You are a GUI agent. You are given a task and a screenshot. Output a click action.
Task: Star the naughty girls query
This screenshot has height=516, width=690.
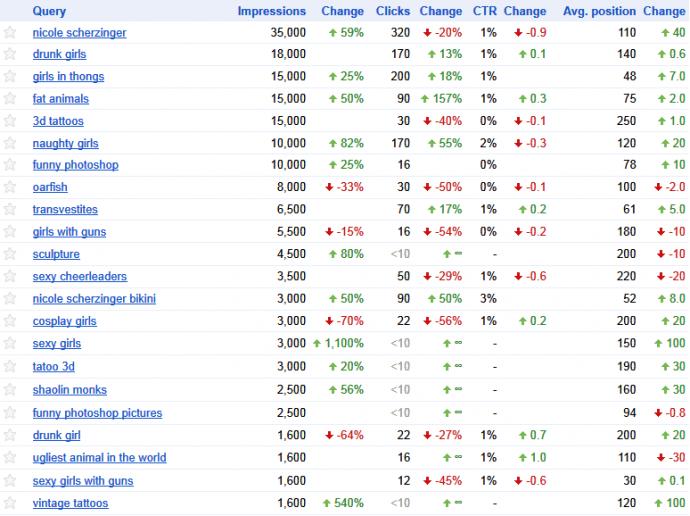(x=10, y=143)
